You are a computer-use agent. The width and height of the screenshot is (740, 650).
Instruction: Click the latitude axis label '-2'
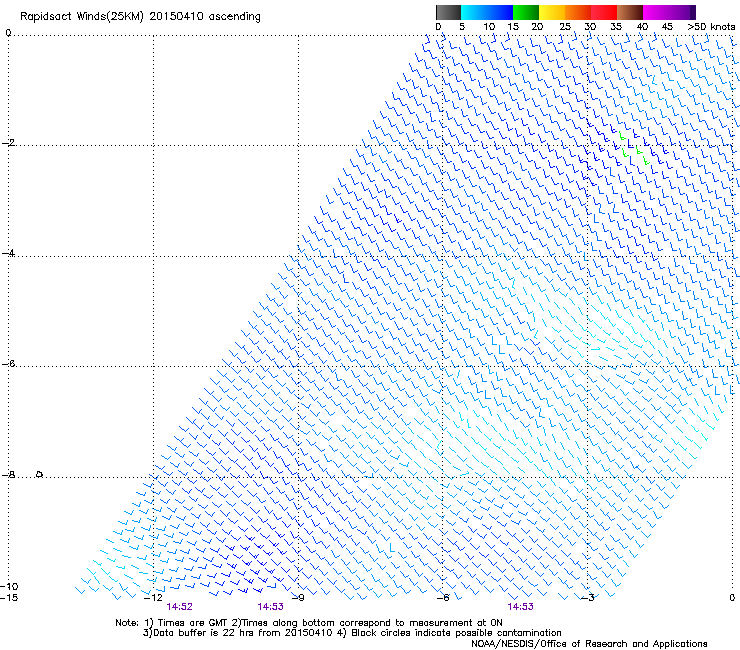9,143
